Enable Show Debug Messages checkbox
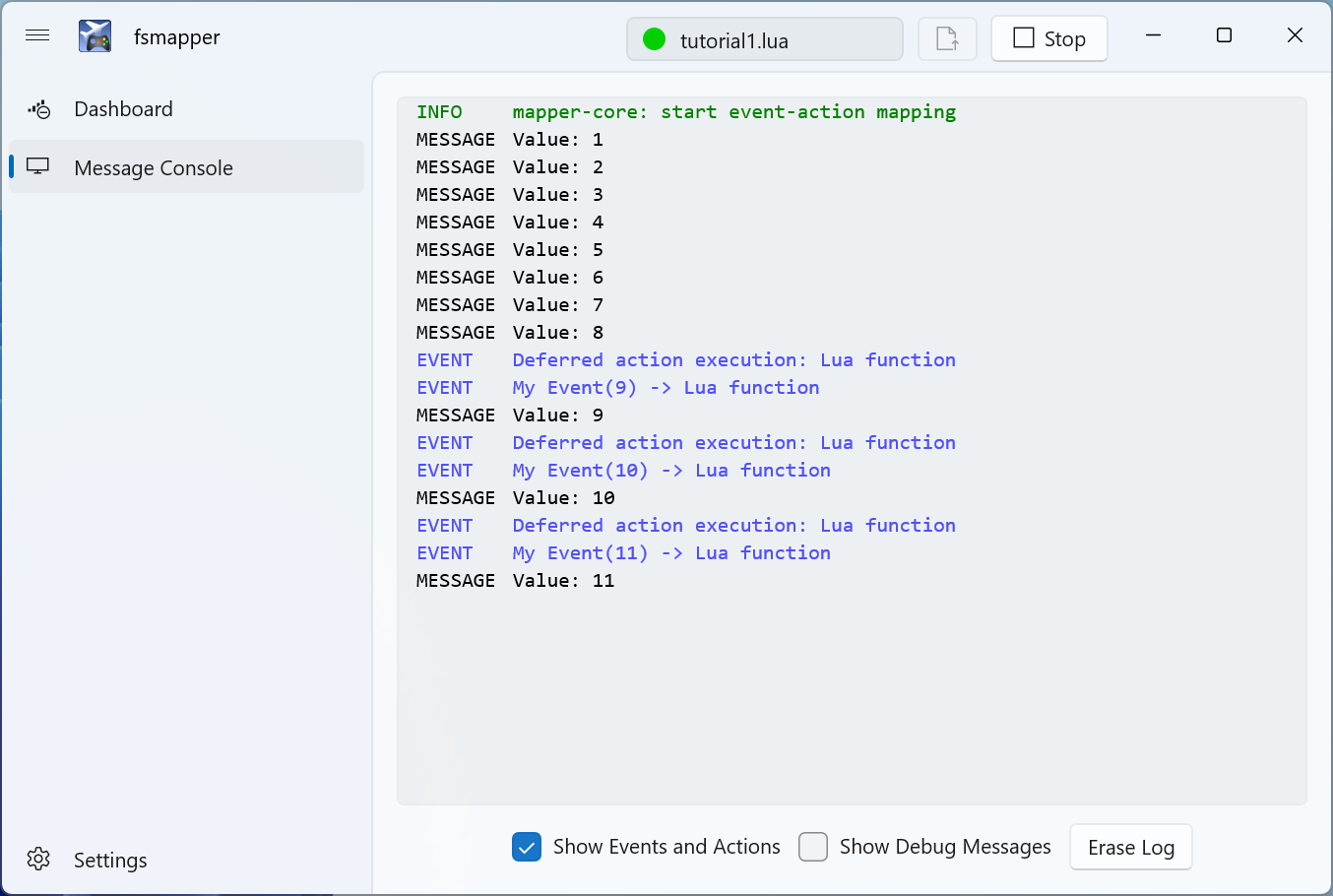This screenshot has width=1333, height=896. 813,847
